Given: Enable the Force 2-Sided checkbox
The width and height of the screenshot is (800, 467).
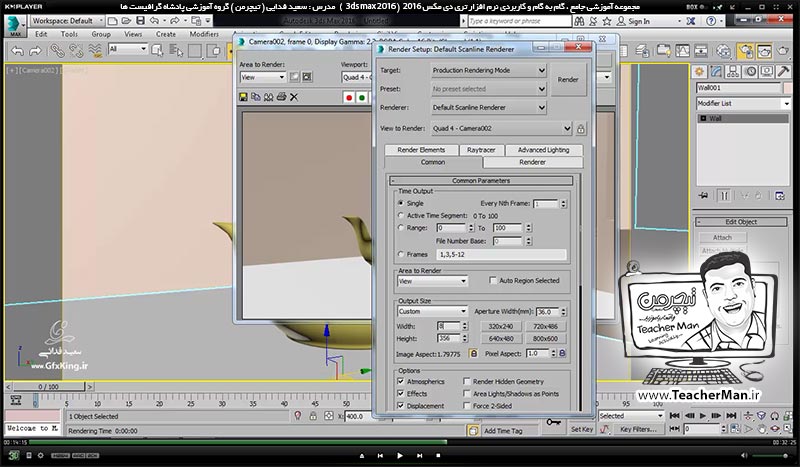Looking at the screenshot, I should [466, 406].
